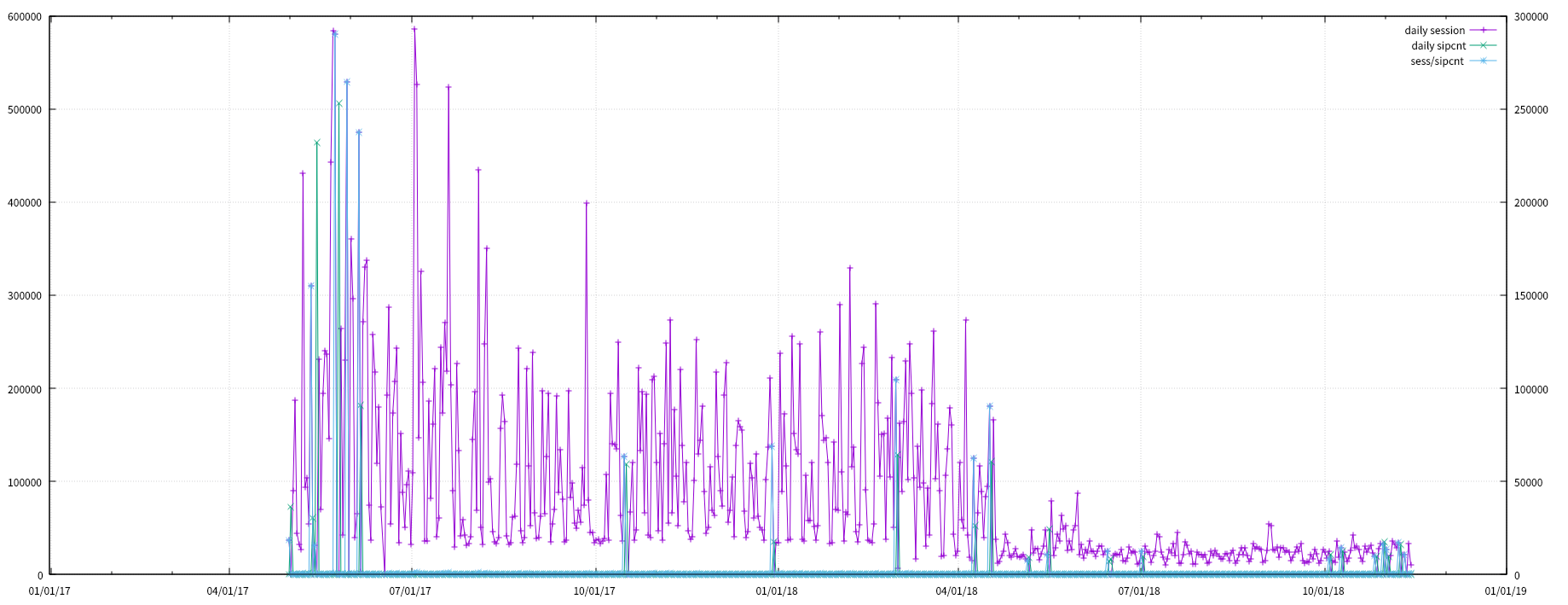
Task: Click the left axis label 200000
Action: coord(25,389)
